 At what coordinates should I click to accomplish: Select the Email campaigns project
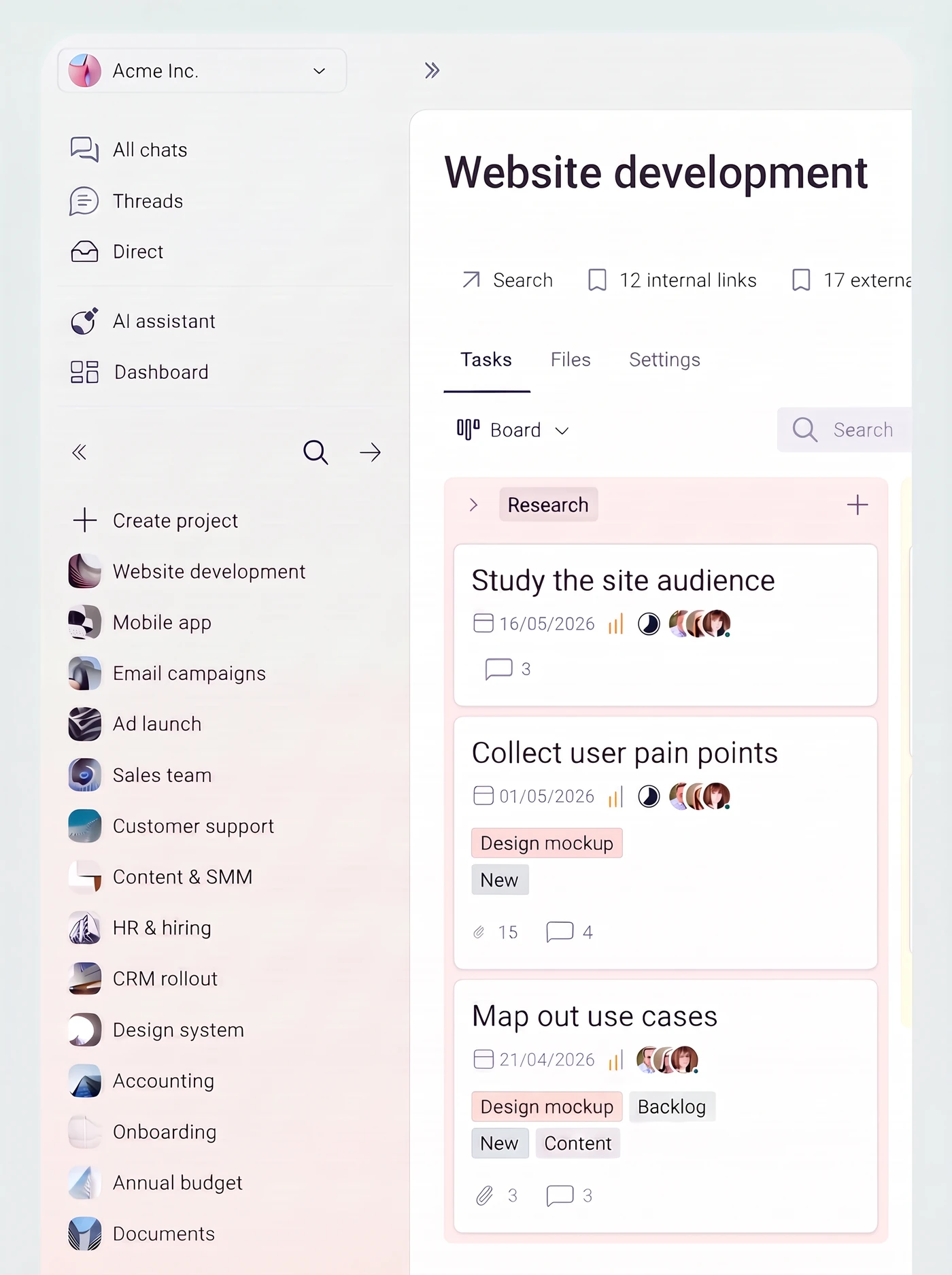coord(167,673)
